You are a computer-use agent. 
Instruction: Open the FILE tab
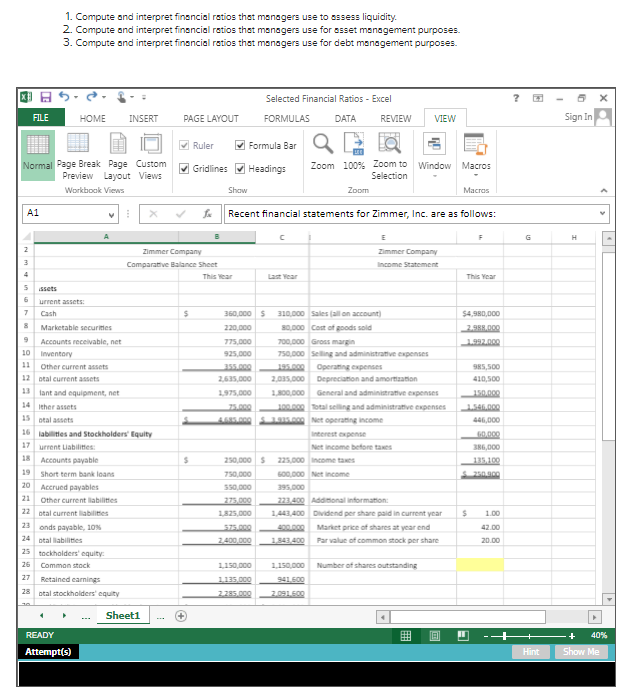coord(41,118)
